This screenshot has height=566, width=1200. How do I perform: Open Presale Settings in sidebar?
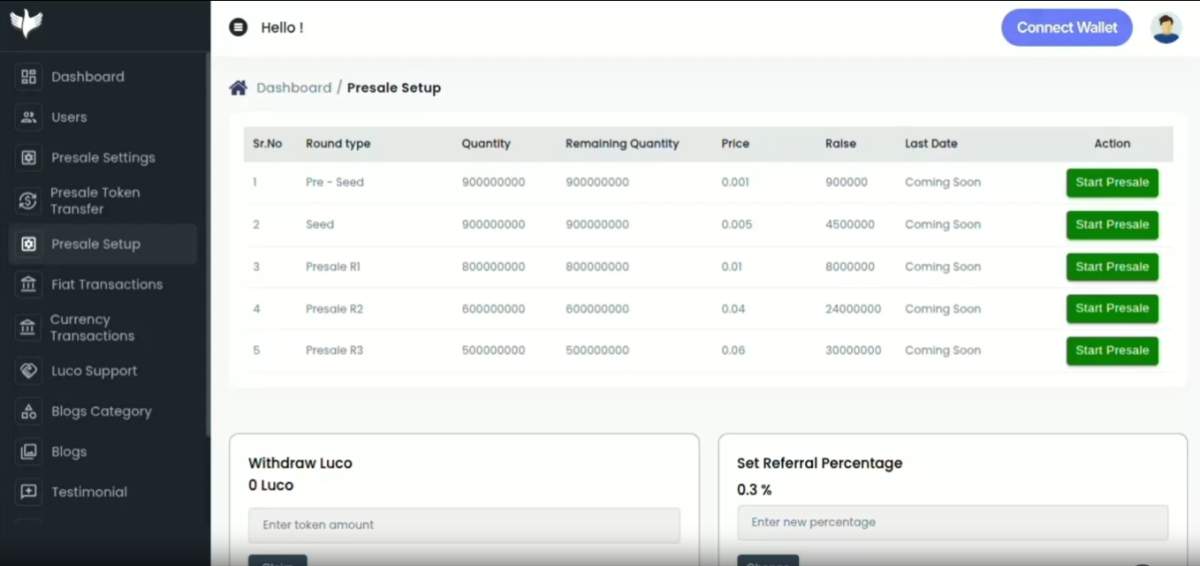(103, 158)
